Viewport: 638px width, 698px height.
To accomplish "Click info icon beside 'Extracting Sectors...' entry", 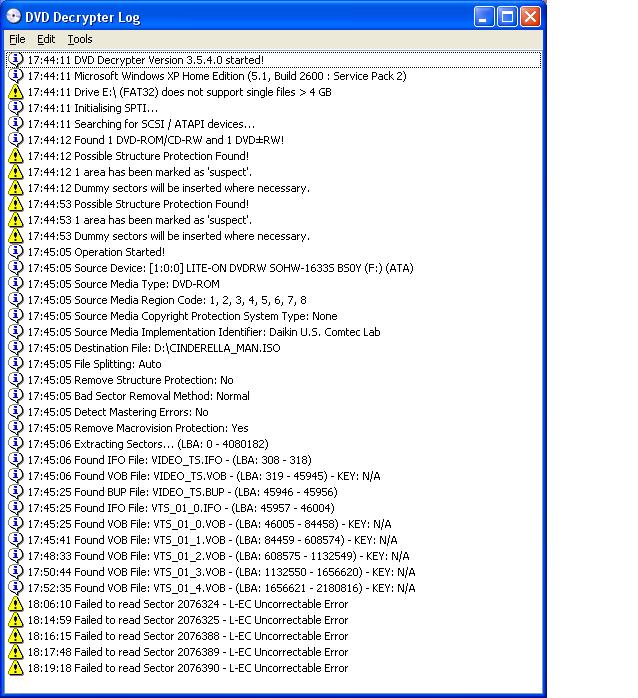I will (x=16, y=444).
